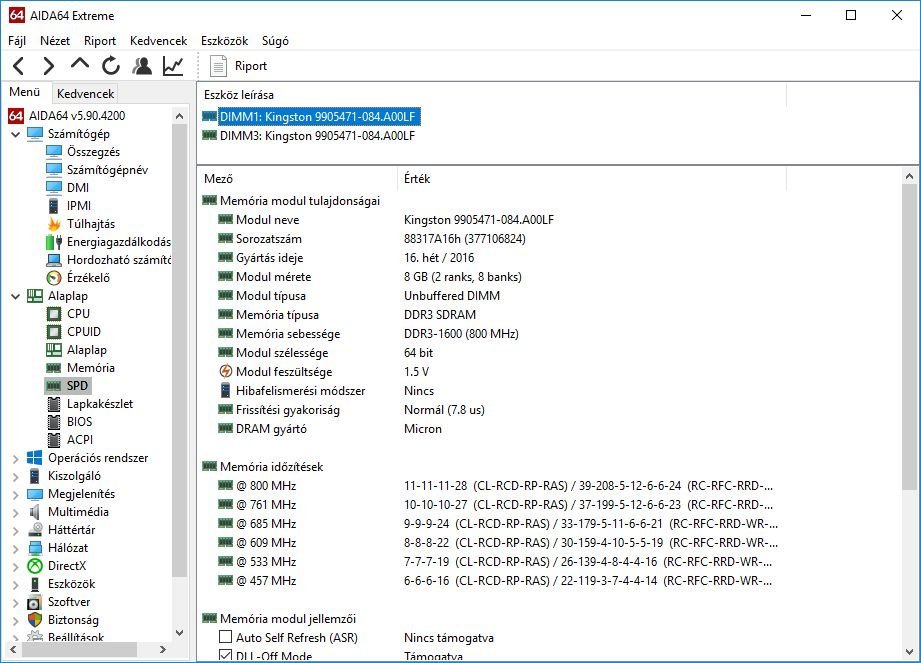Viewport: 921px width, 663px height.
Task: Click the BIOS chip icon
Action: point(54,422)
